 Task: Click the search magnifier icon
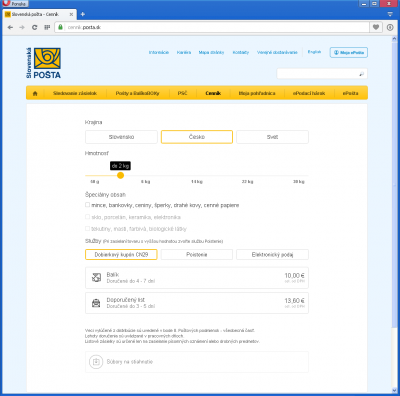pos(361,74)
